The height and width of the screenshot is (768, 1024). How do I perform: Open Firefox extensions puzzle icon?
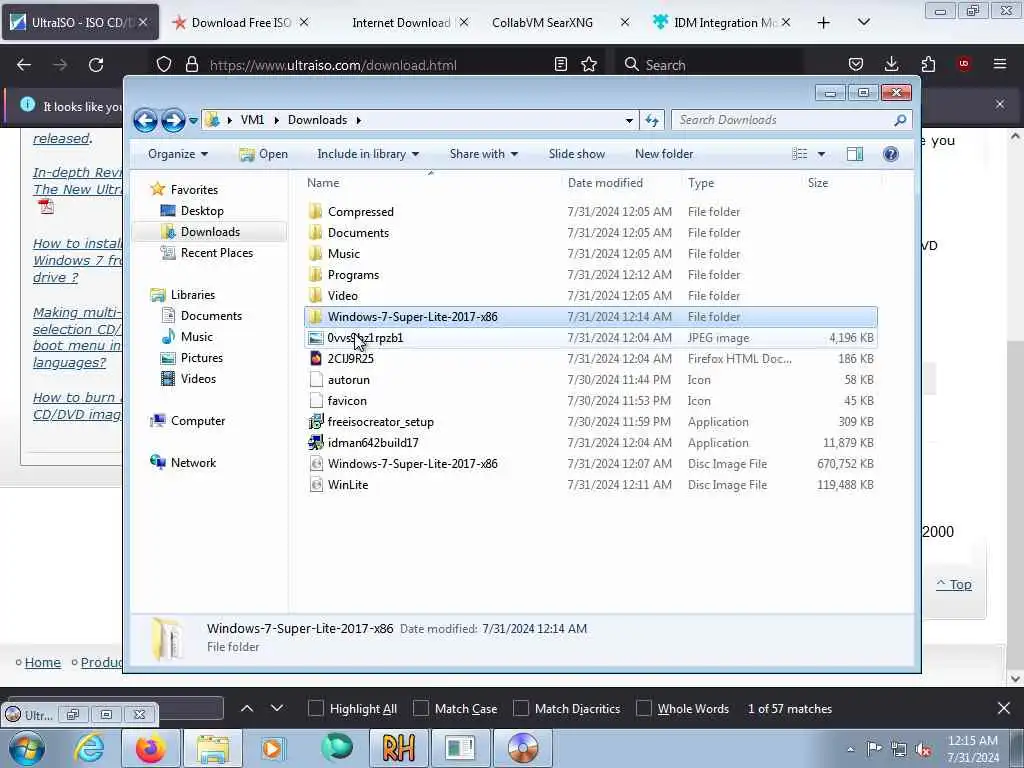click(928, 64)
